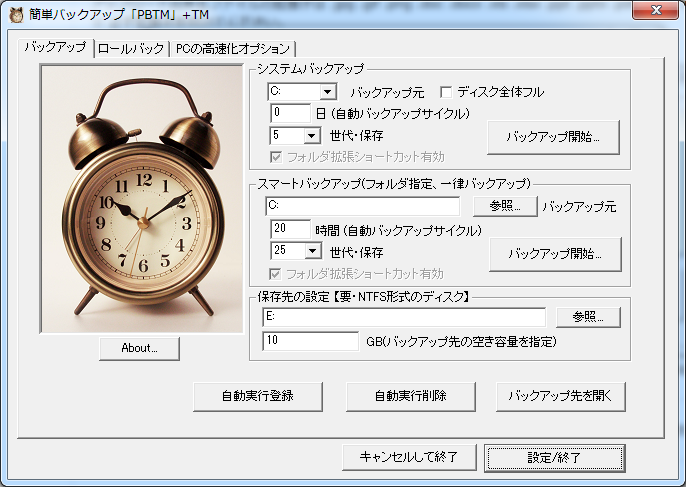Open the C: backup source drive dropdown
This screenshot has height=487, width=686.
[x=310, y=92]
